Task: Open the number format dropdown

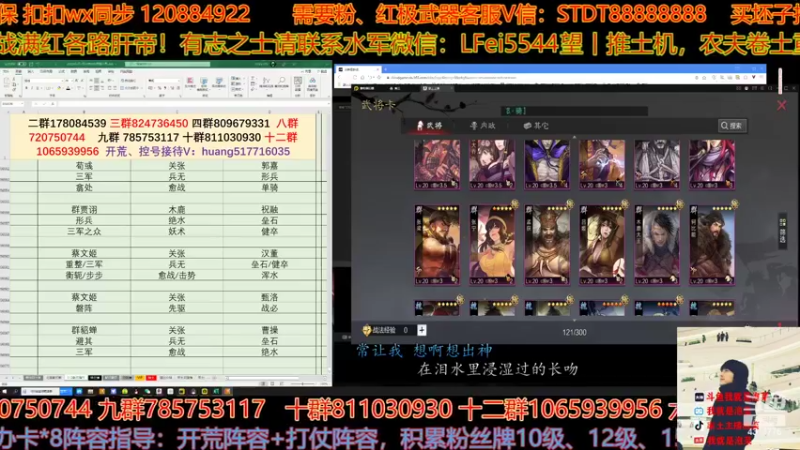Action: 179,81
